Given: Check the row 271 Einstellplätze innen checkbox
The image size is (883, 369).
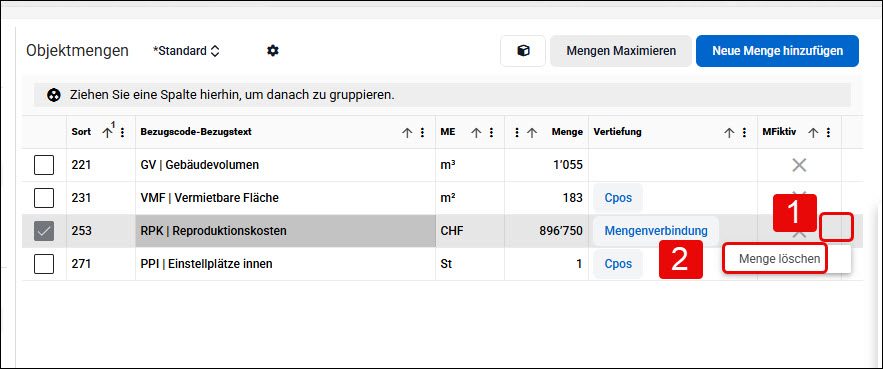Looking at the screenshot, I should point(44,264).
